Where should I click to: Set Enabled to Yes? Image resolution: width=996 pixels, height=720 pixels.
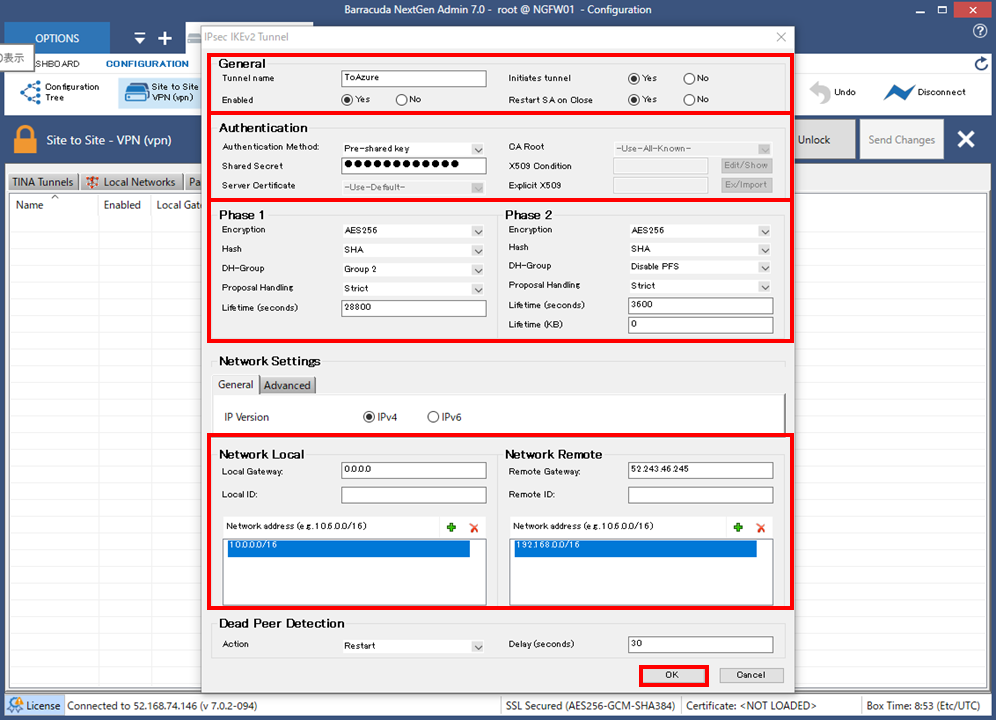click(347, 100)
